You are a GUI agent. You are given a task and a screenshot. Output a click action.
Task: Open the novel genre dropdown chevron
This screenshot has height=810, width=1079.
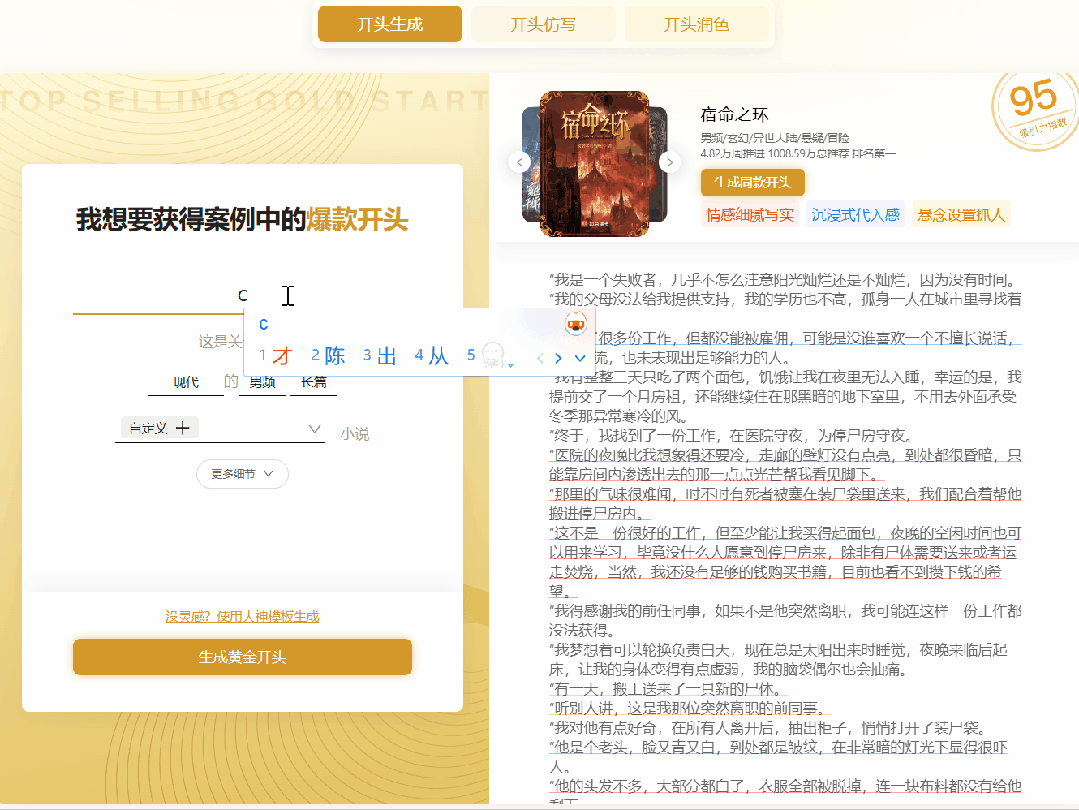(314, 429)
